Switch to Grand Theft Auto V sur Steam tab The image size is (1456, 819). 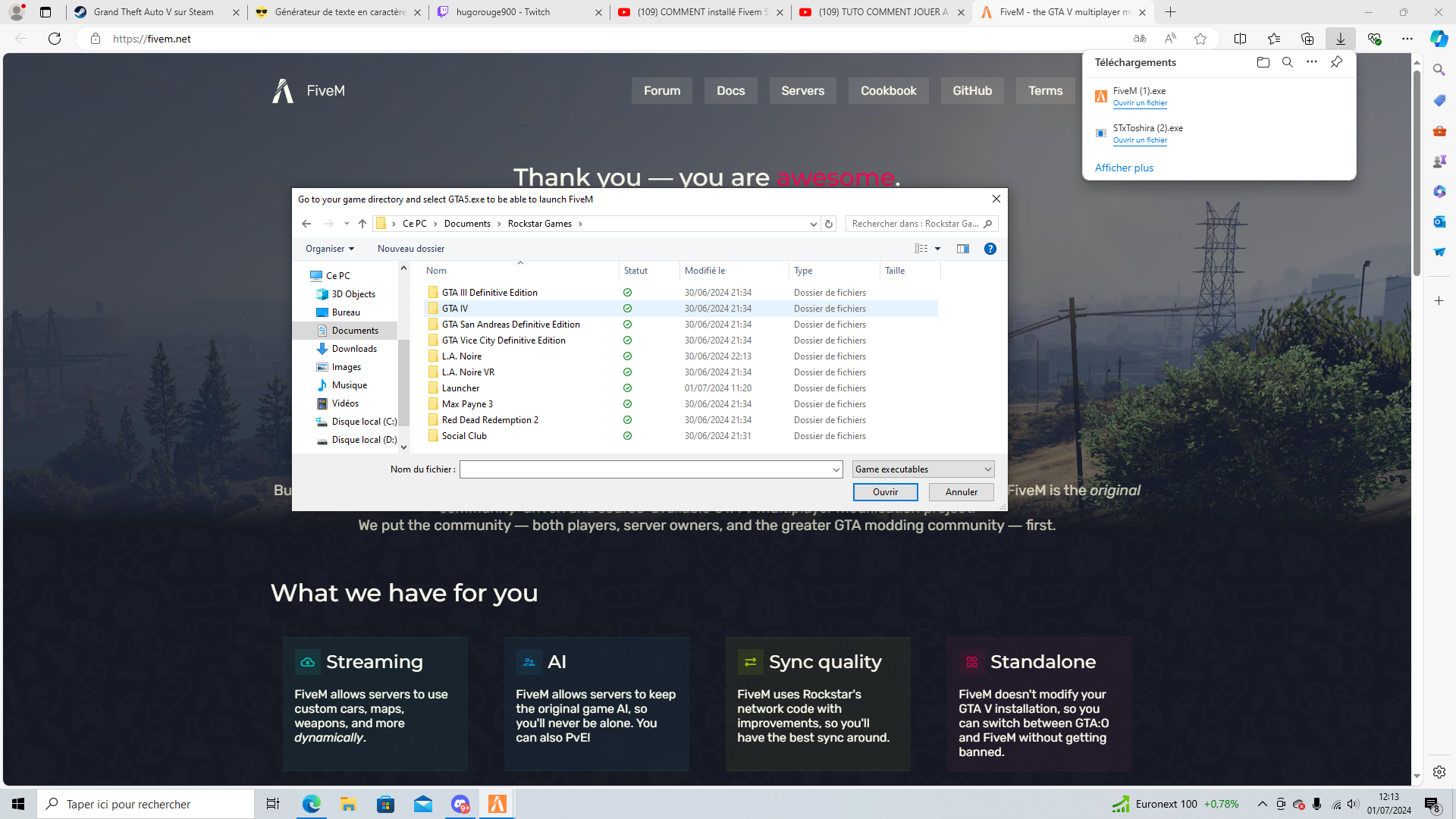158,12
